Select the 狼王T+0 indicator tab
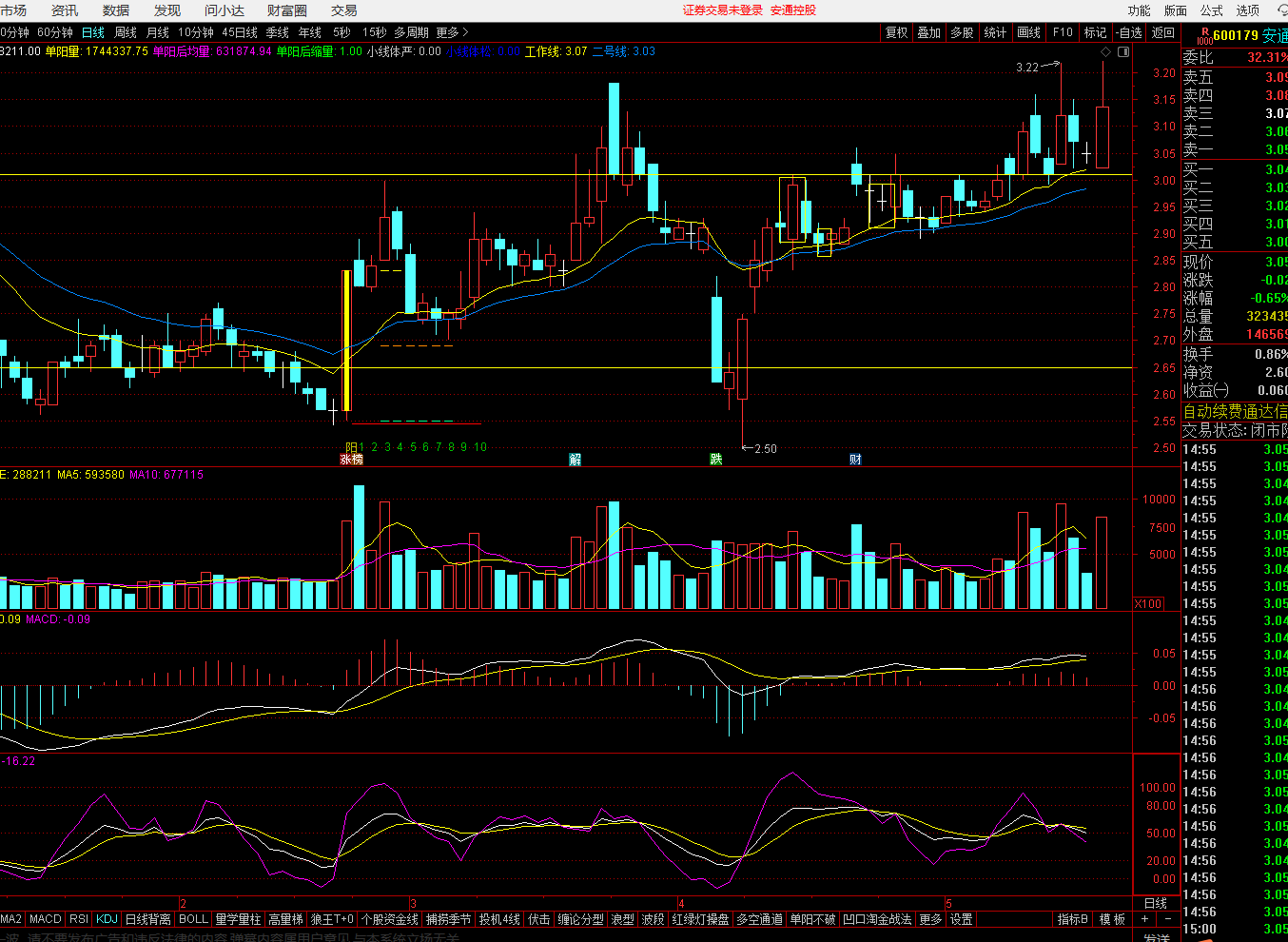Screen dimensions: 1288x942 click(x=333, y=919)
